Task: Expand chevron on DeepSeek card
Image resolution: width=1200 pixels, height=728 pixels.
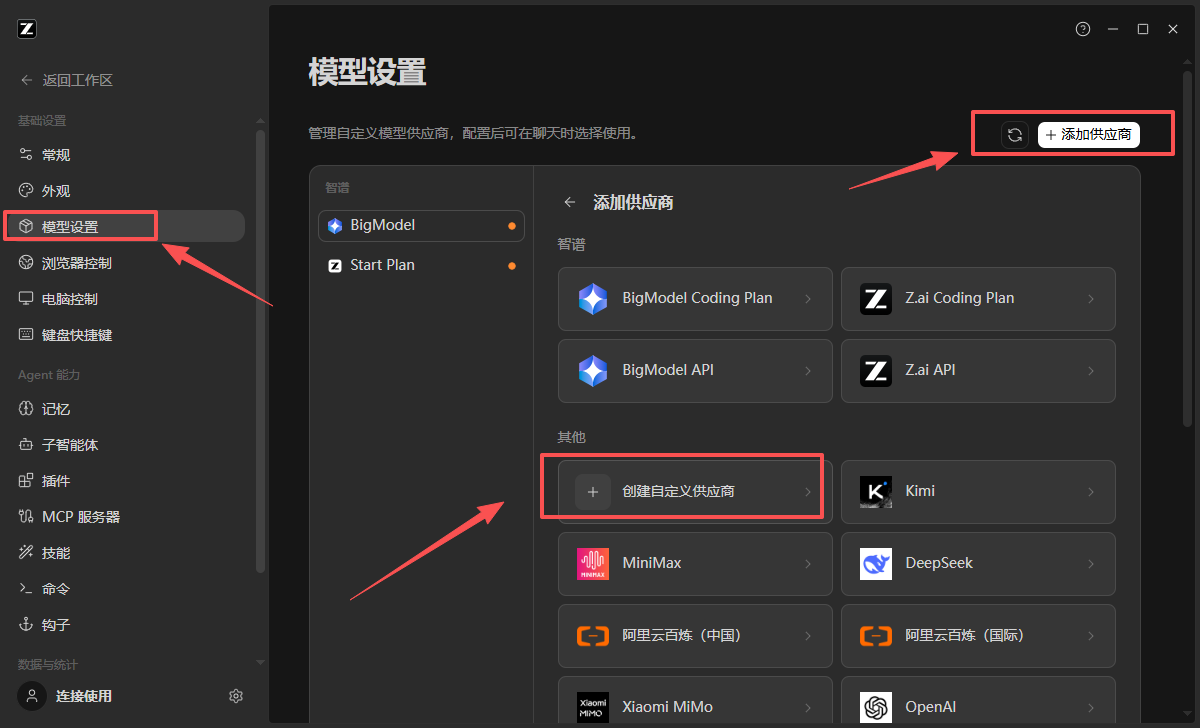Action: [1091, 564]
